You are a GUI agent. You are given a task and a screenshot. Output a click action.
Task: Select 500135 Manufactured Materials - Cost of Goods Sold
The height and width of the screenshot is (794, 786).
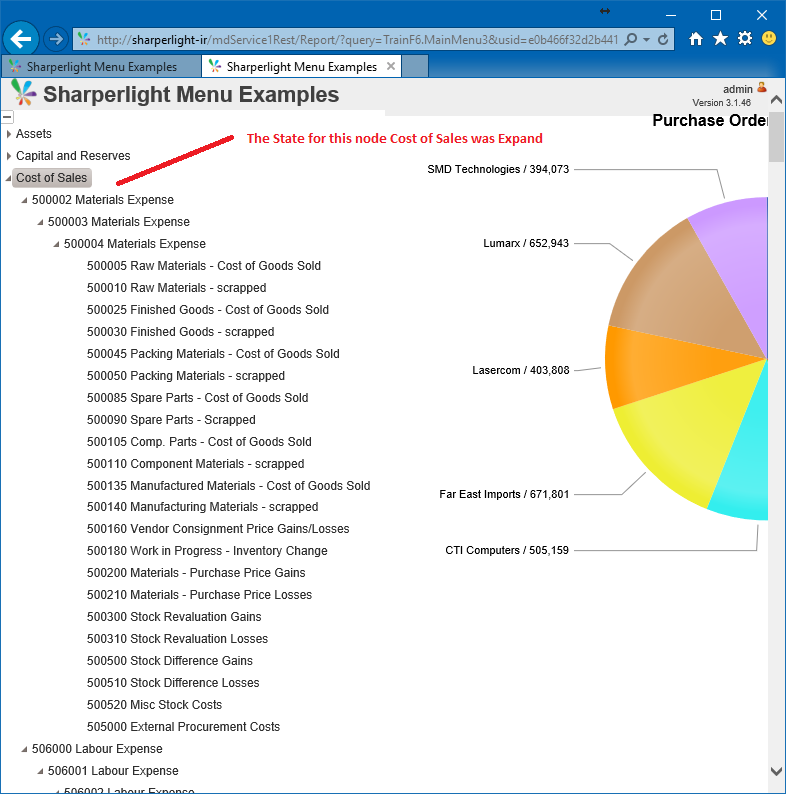[x=228, y=486]
